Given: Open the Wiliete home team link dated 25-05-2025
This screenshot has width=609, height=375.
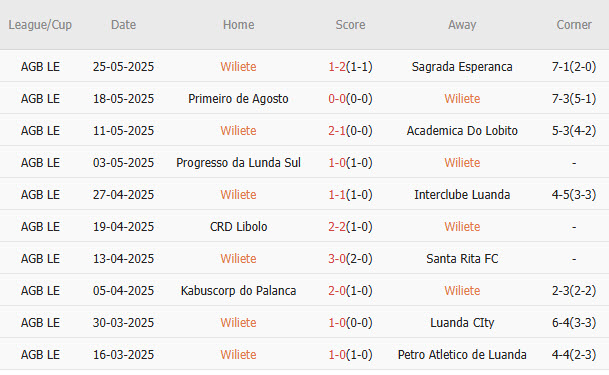Looking at the screenshot, I should pyautogui.click(x=238, y=67).
